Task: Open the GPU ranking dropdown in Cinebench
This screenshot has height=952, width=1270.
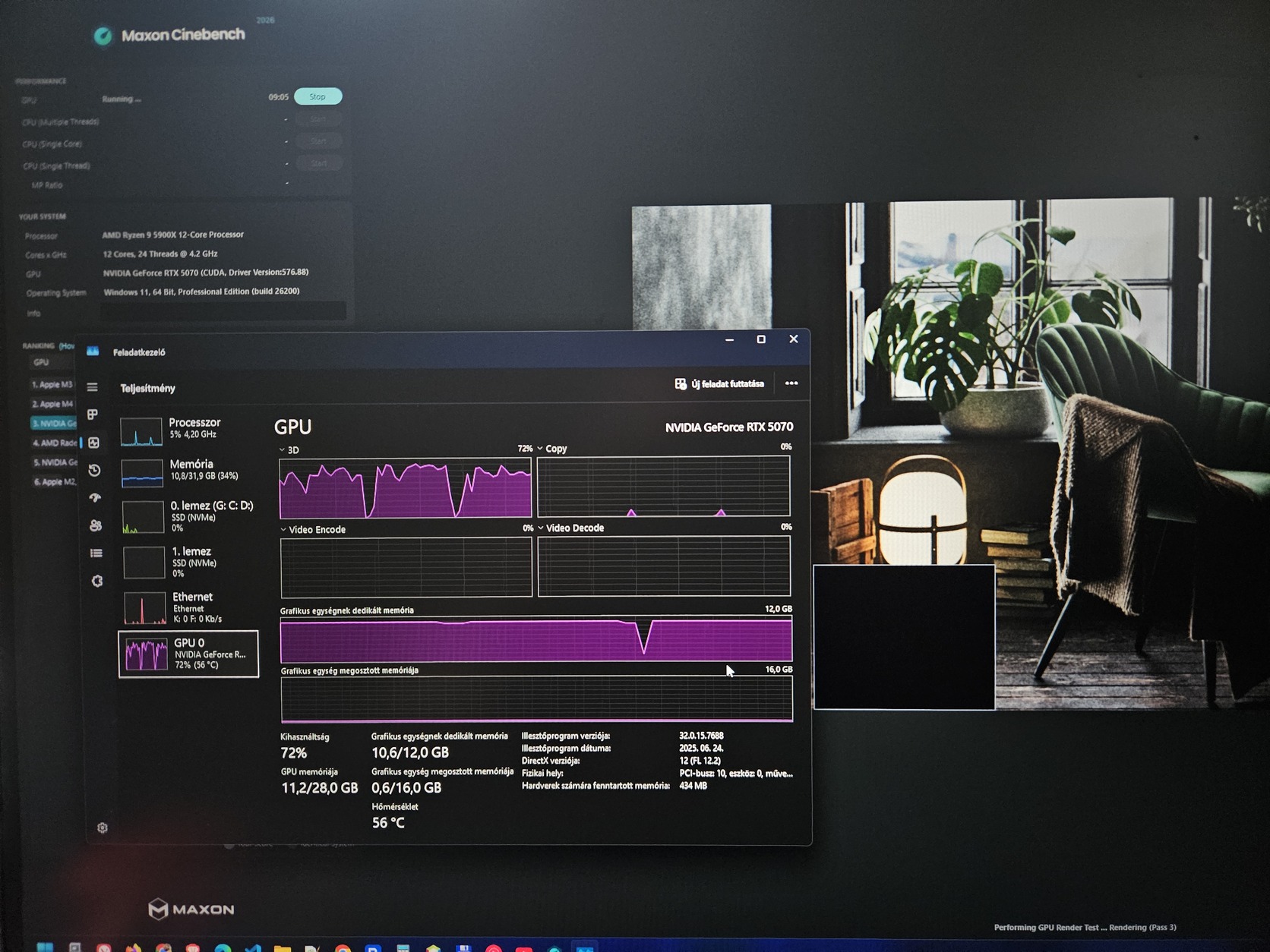Action: pos(53,363)
